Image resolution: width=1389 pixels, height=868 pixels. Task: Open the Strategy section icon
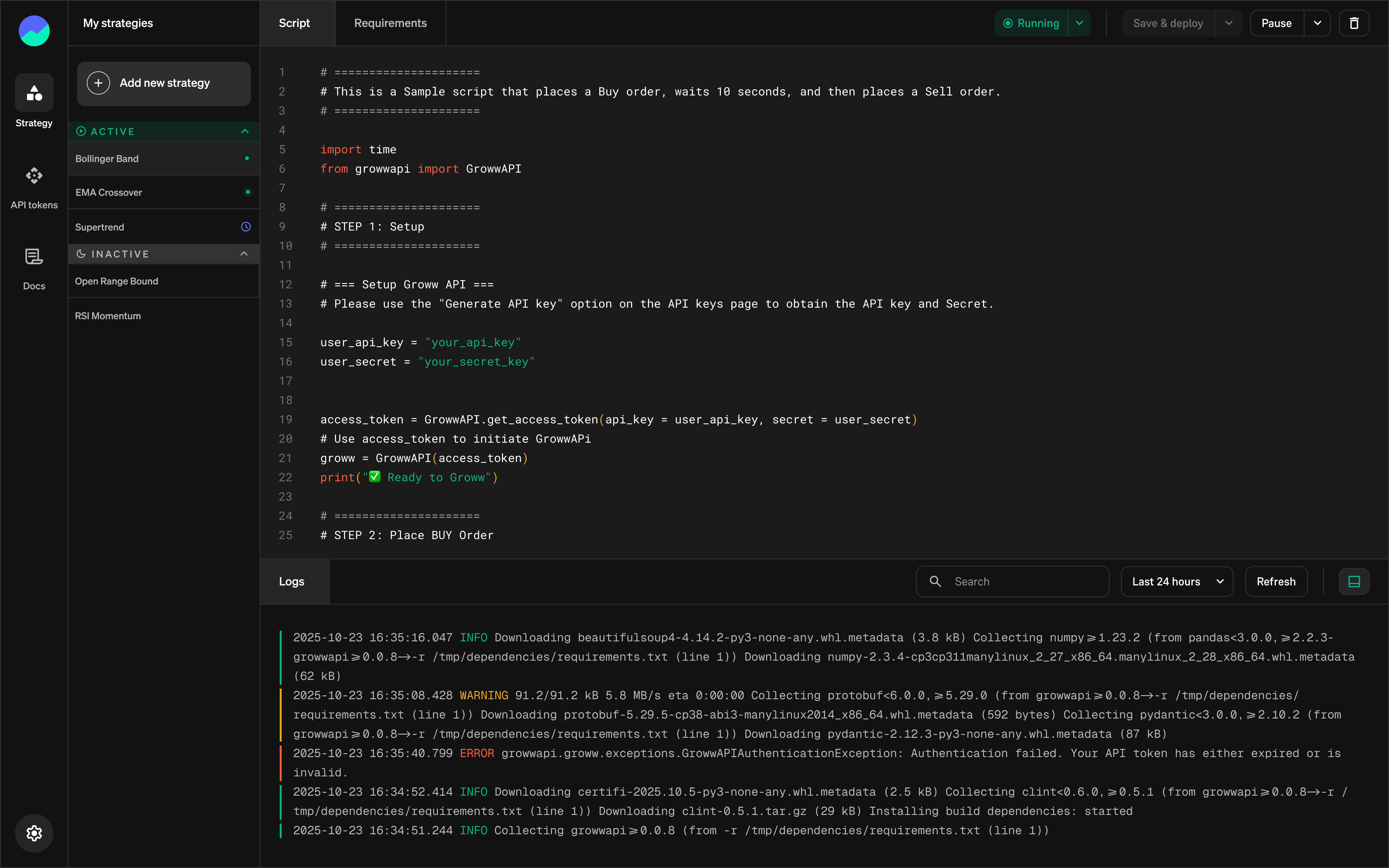[x=34, y=92]
